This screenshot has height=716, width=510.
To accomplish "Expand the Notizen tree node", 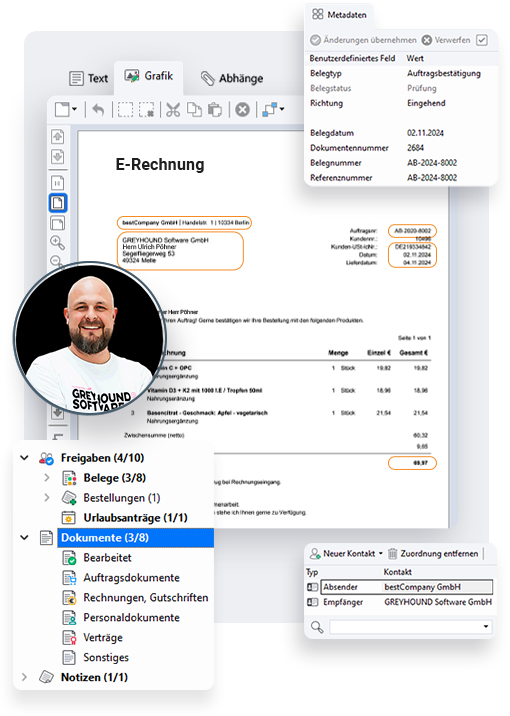I will (x=24, y=677).
